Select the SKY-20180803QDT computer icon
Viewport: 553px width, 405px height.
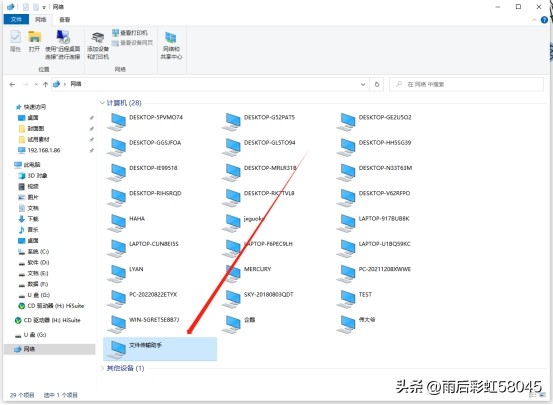[x=232, y=300]
